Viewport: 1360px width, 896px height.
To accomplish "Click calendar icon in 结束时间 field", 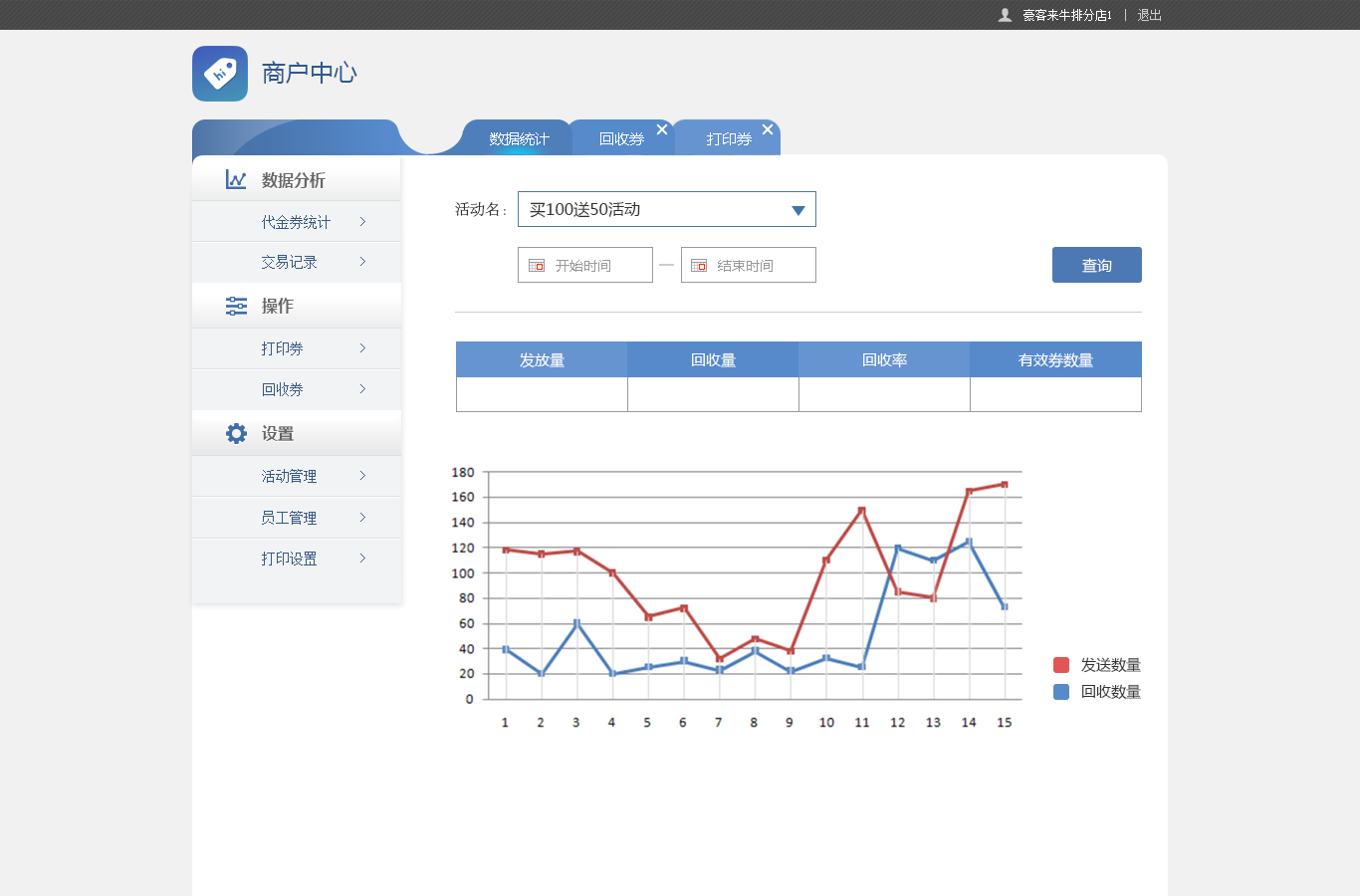I will [x=699, y=266].
